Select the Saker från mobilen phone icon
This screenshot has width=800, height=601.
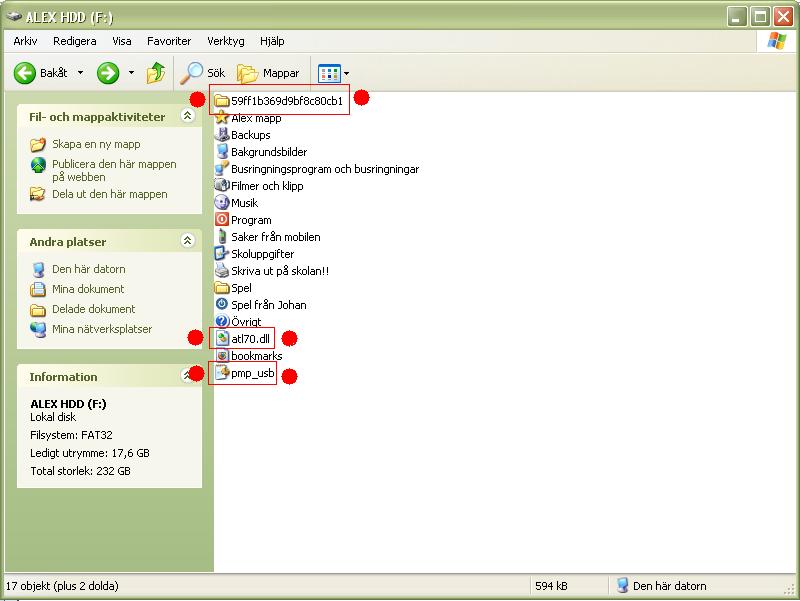point(222,236)
